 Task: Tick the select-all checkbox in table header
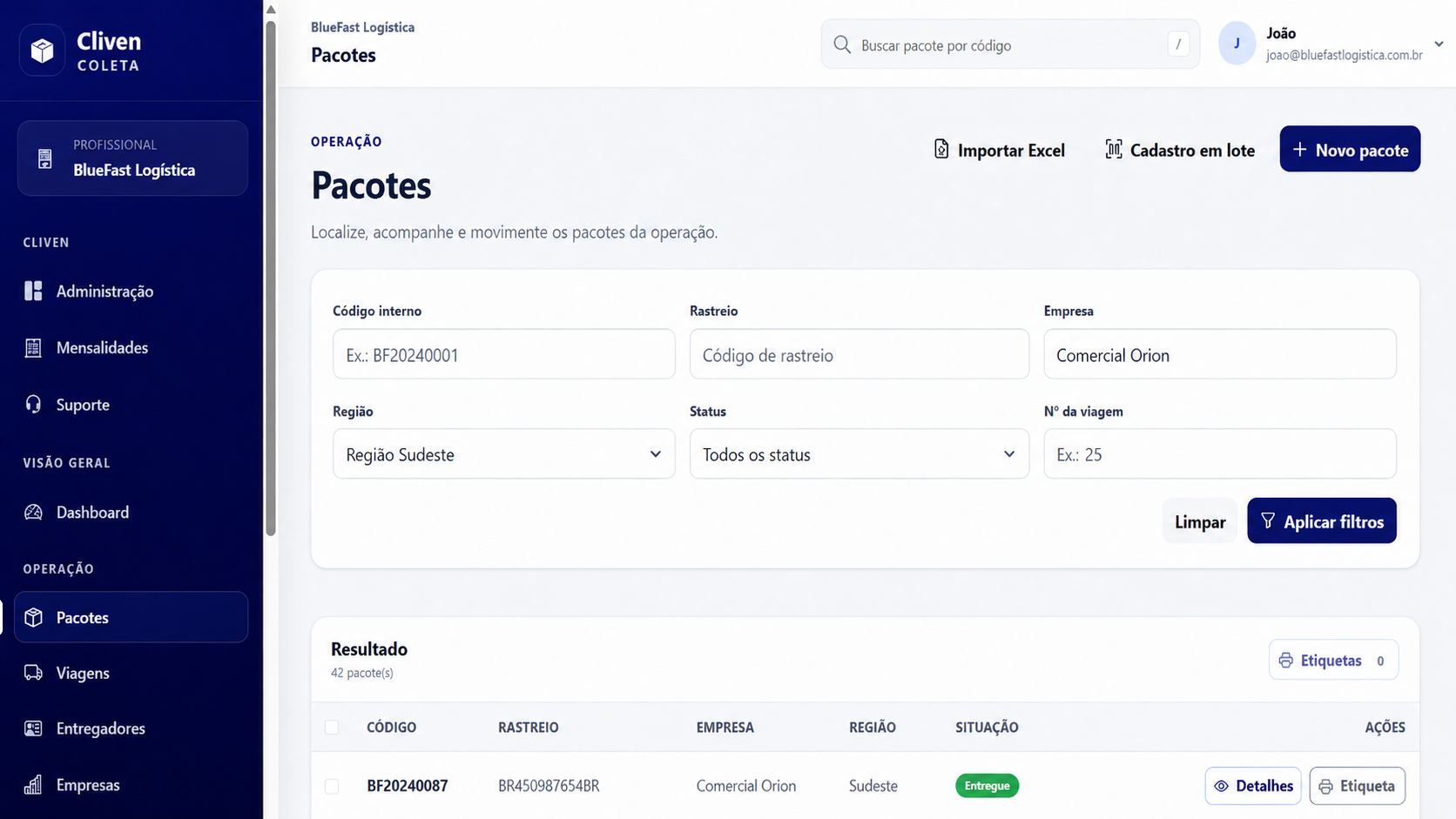tap(332, 727)
